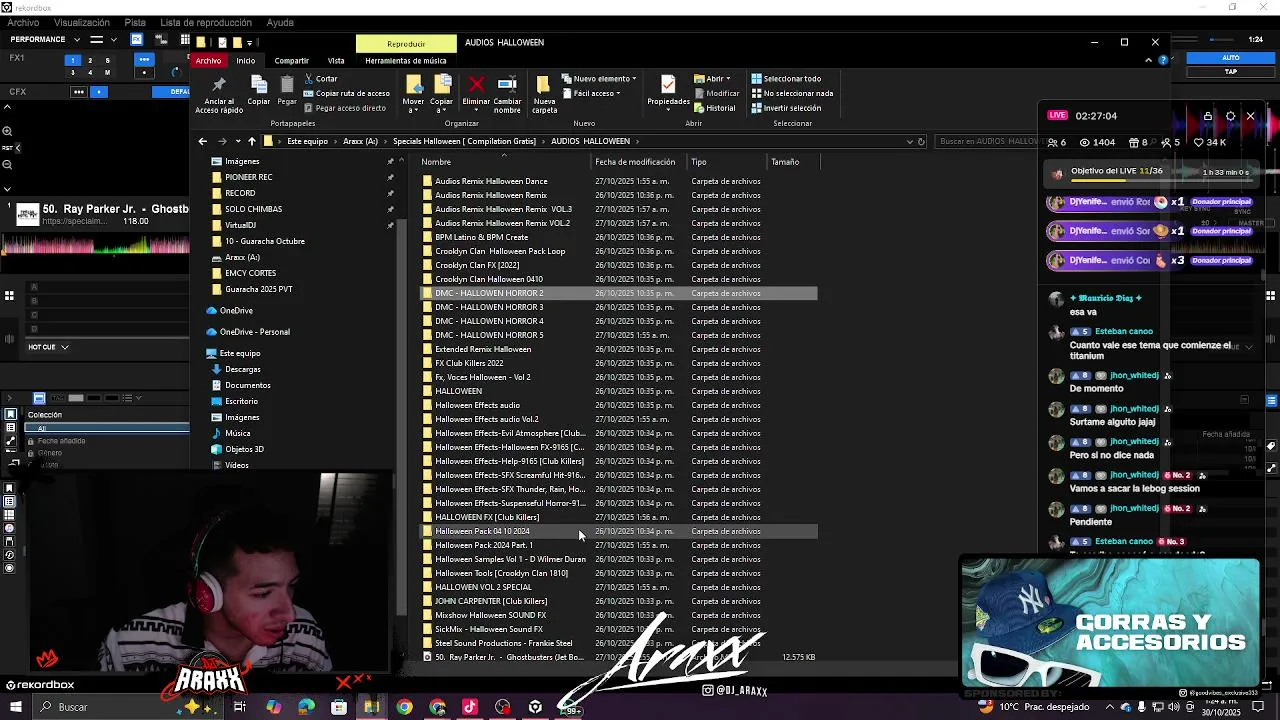1280x720 pixels.
Task: Toggle FX1 deck 1 assign button
Action: coord(72,60)
